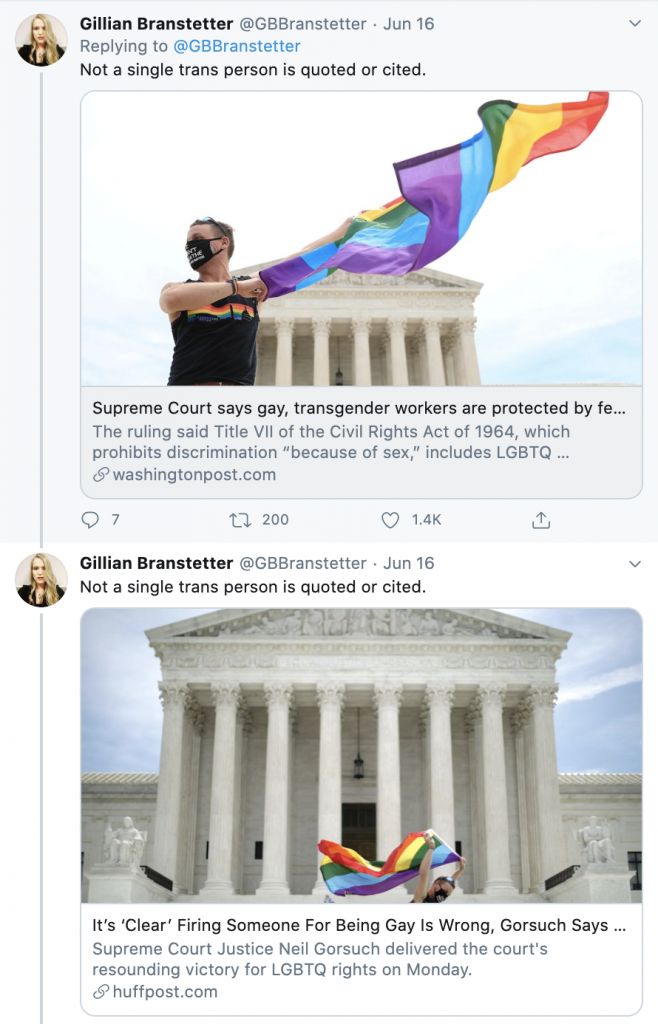Open the Gorsuch Says headline article
The width and height of the screenshot is (658, 1024).
point(358,925)
